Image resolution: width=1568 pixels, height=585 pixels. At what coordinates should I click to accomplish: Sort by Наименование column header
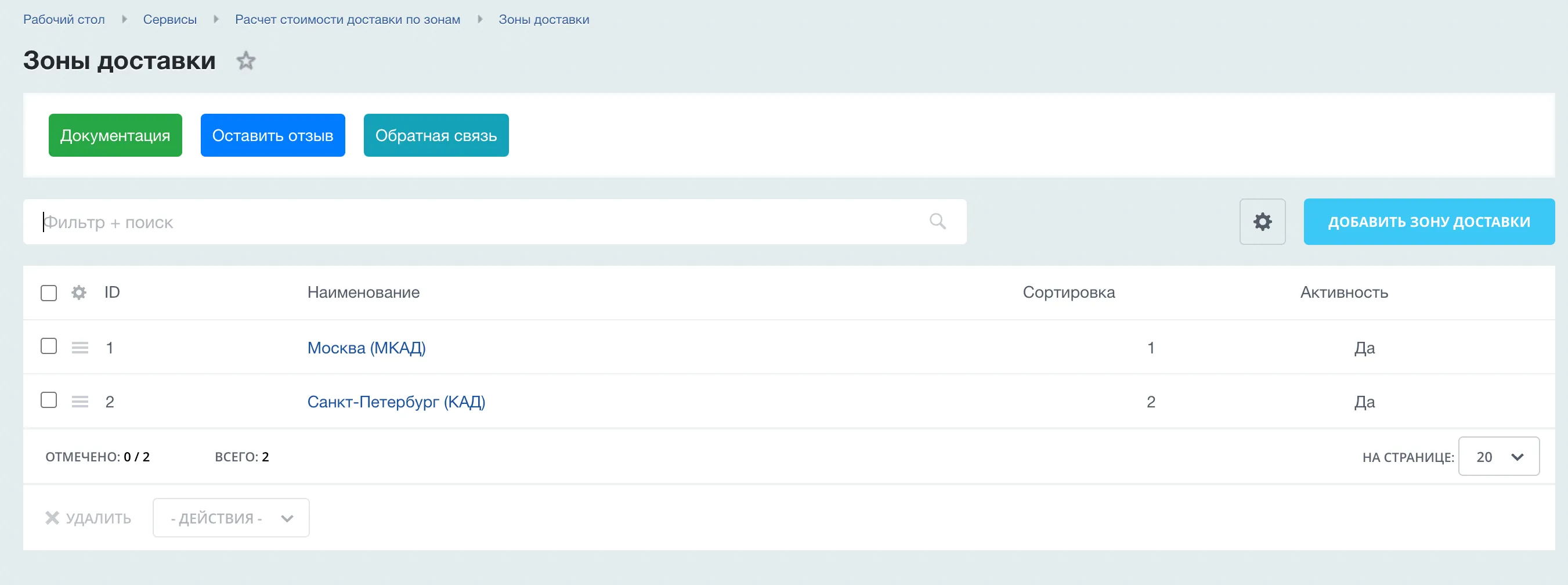[363, 292]
